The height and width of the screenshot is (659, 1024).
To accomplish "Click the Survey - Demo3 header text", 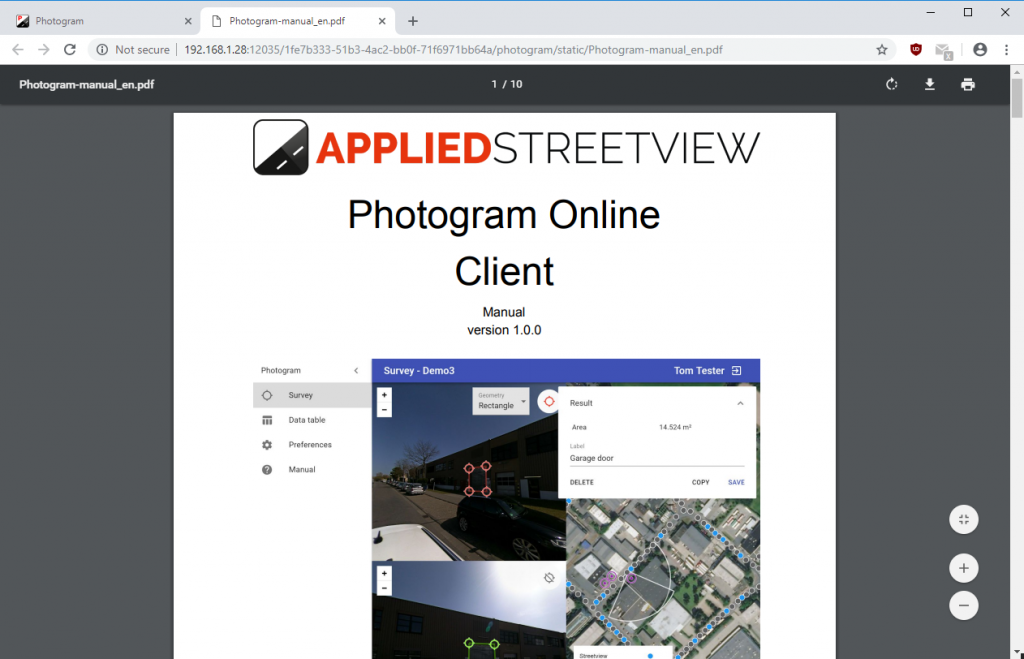I will tap(419, 371).
